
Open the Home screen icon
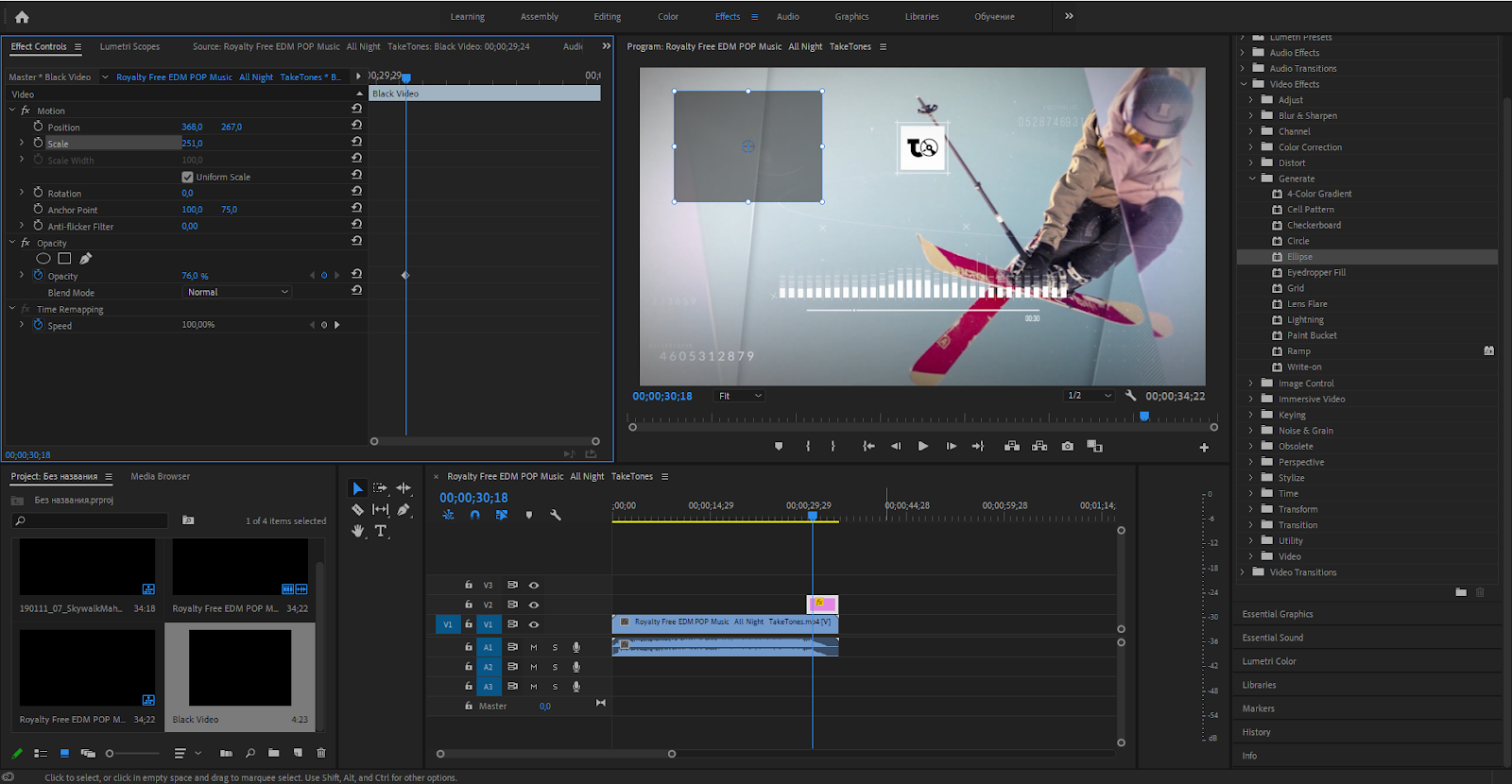tap(22, 16)
